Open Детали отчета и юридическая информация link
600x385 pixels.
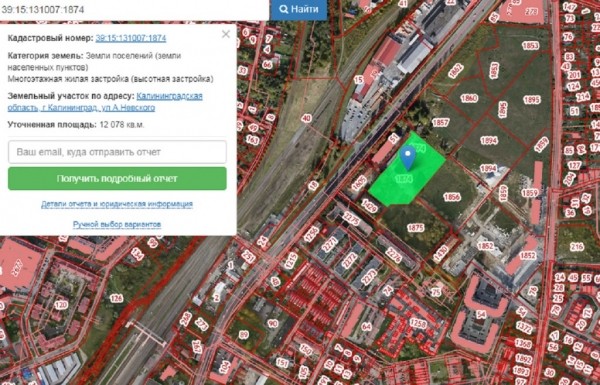(x=117, y=204)
